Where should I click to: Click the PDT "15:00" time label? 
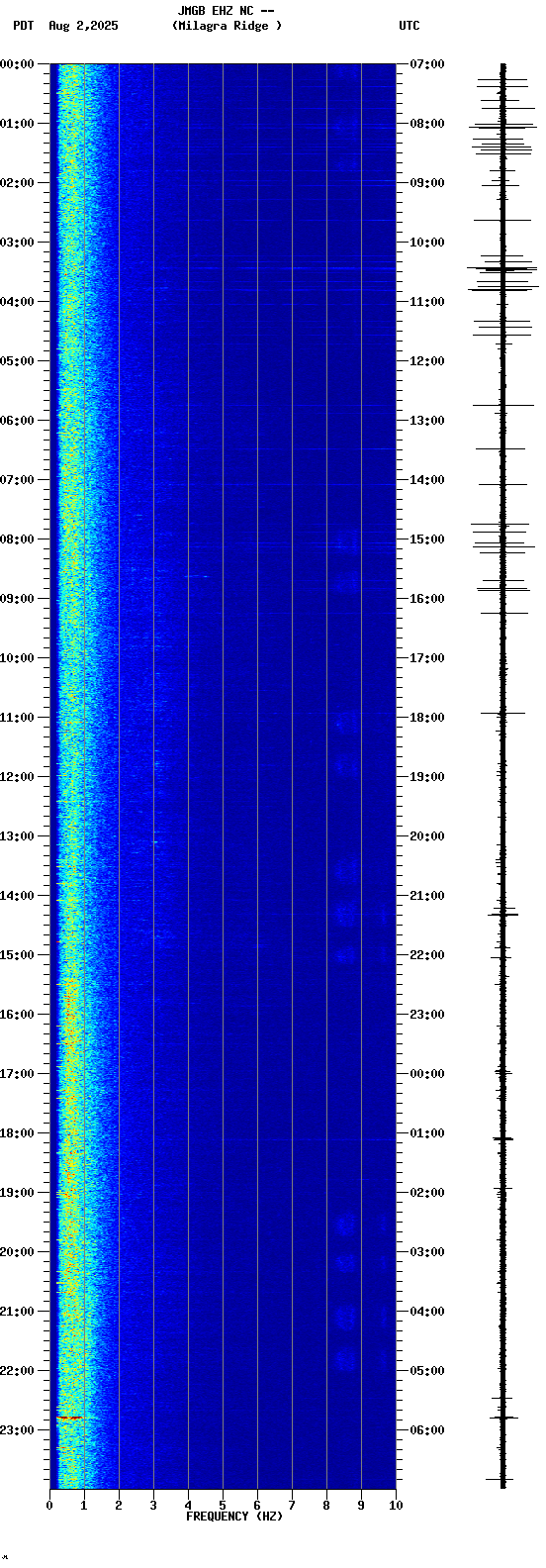coord(17,955)
